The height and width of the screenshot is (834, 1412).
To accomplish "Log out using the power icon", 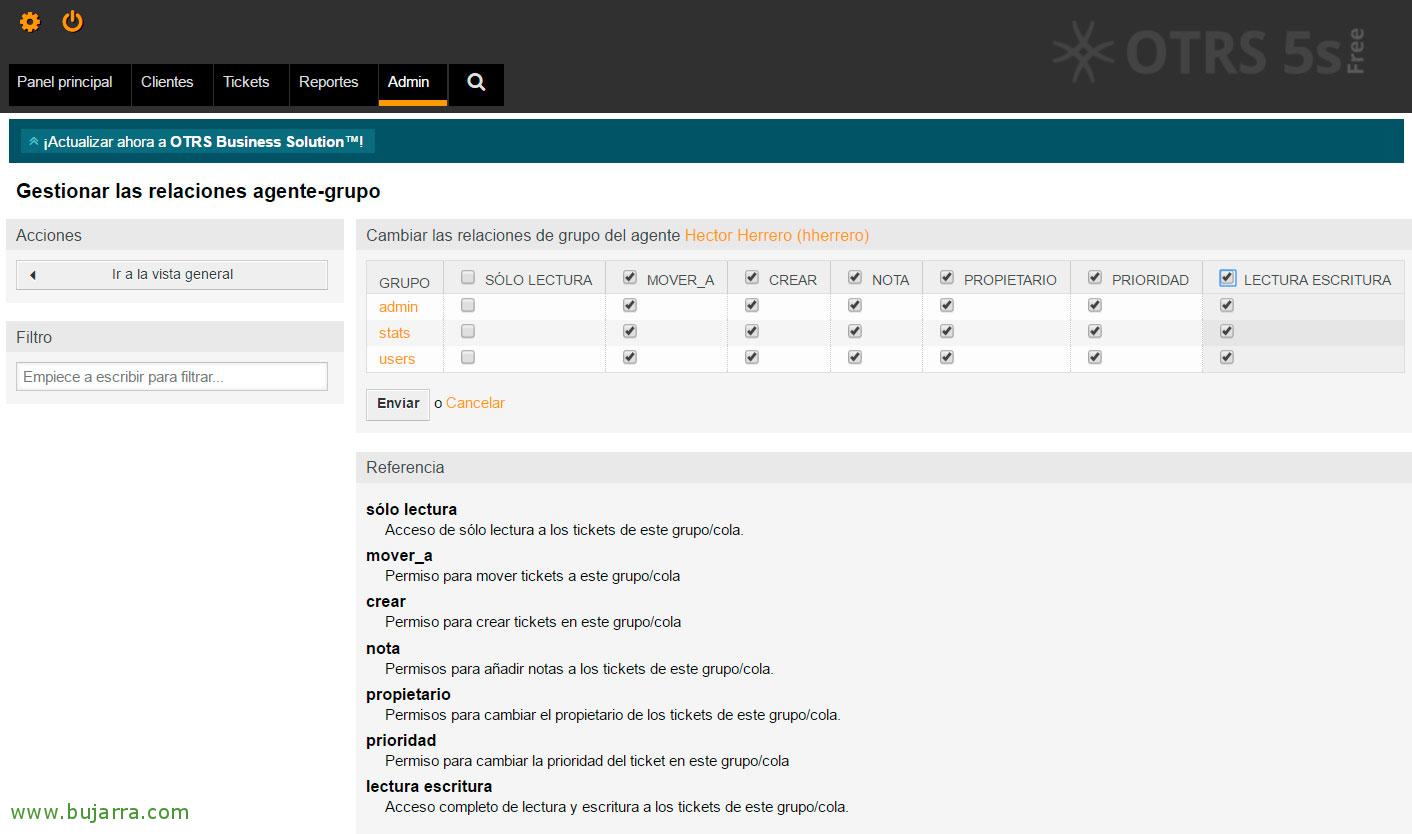I will 73,21.
